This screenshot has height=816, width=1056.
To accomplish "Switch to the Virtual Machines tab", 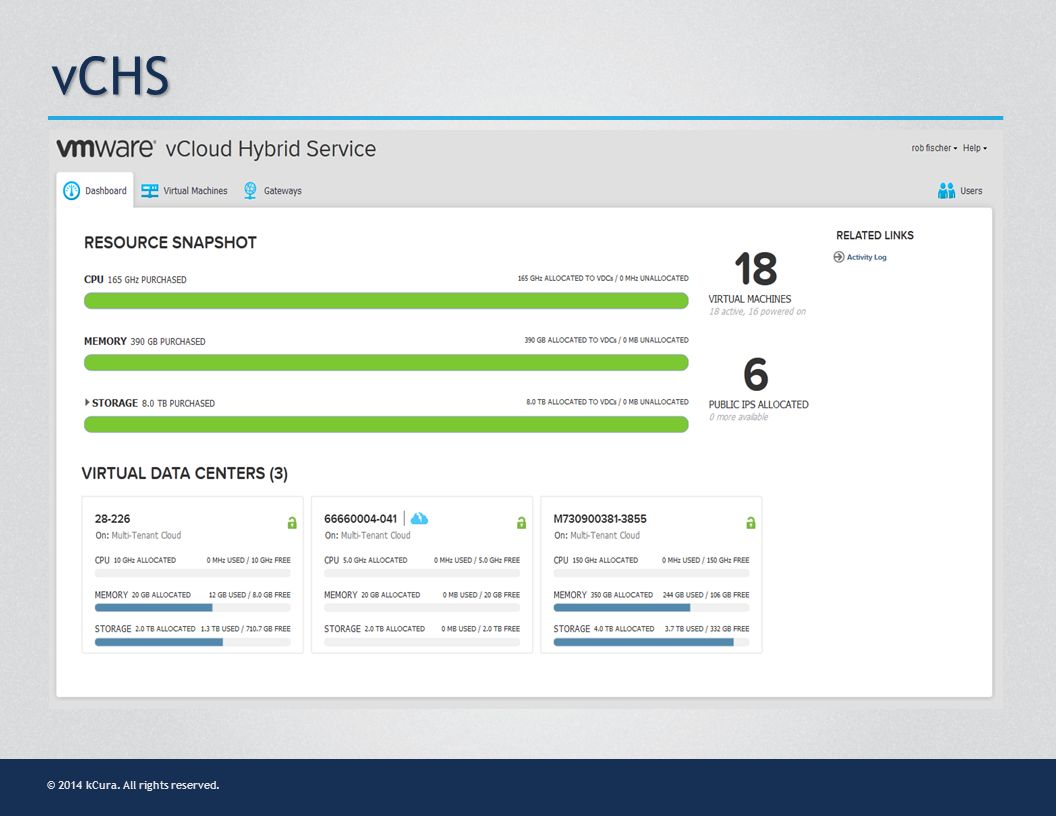I will pos(185,191).
